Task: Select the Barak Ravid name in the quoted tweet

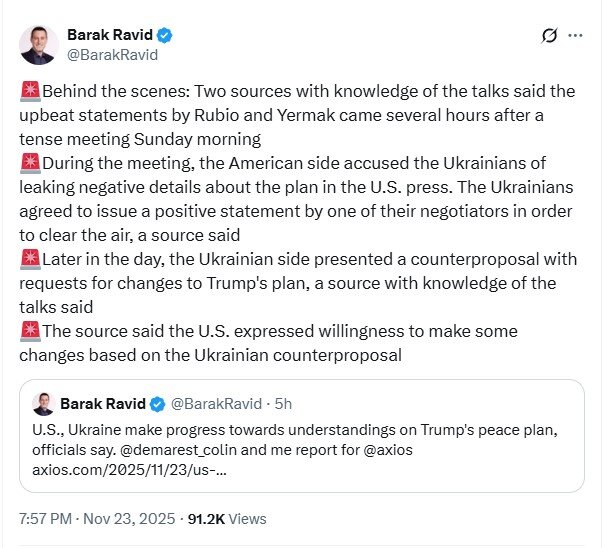Action: [x=103, y=404]
